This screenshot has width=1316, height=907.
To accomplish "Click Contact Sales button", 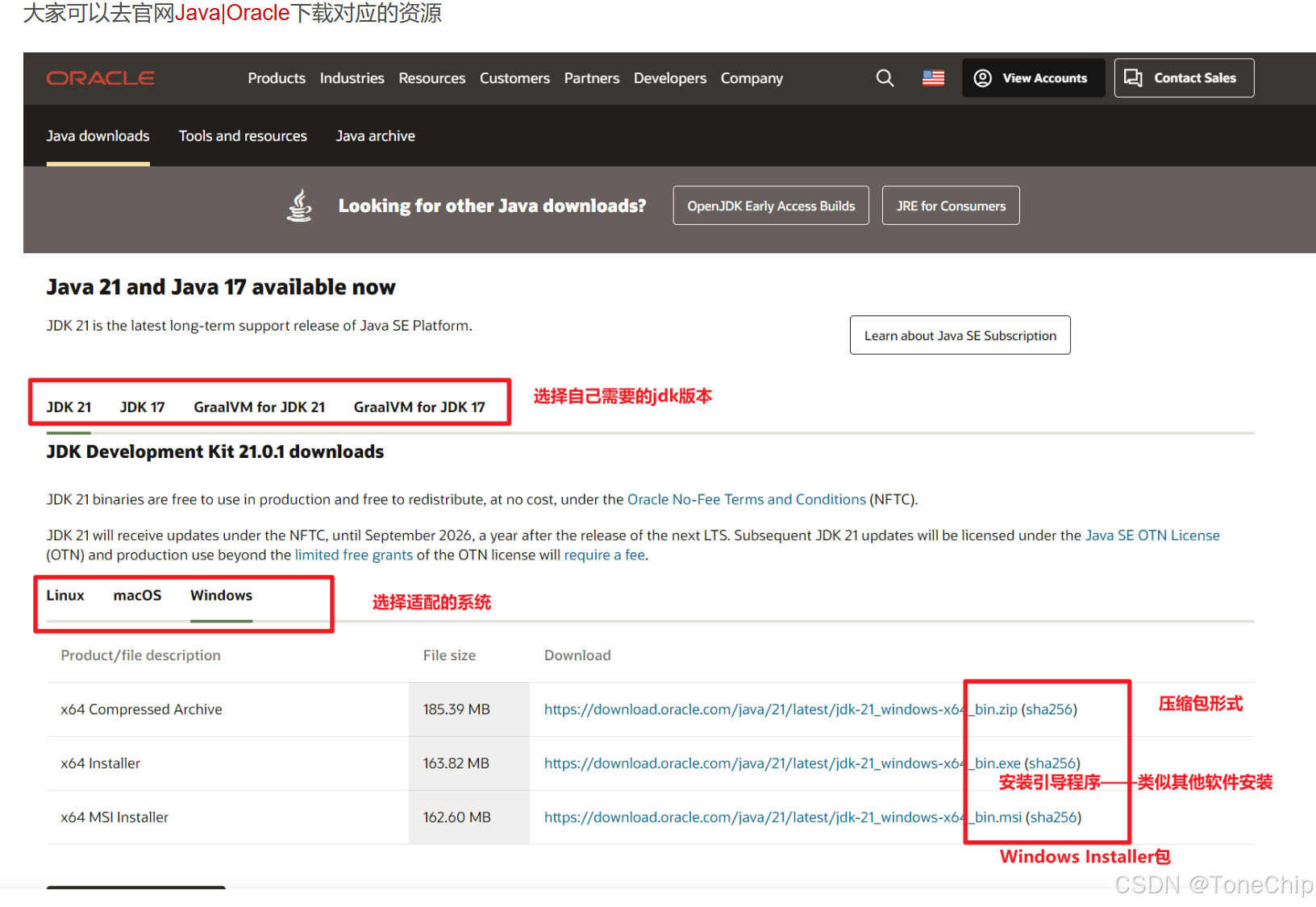I will point(1184,78).
